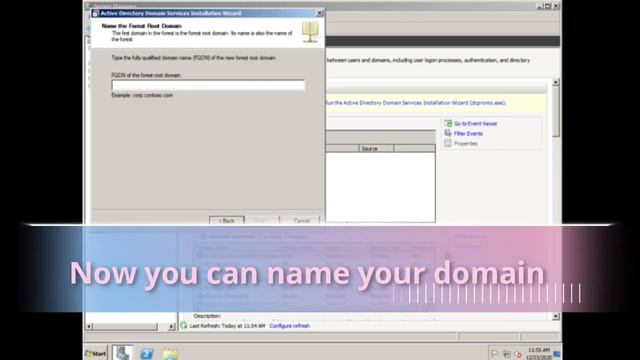Screen dimensions: 640x360
Task: Click the red alert tray icon
Action: click(x=518, y=354)
